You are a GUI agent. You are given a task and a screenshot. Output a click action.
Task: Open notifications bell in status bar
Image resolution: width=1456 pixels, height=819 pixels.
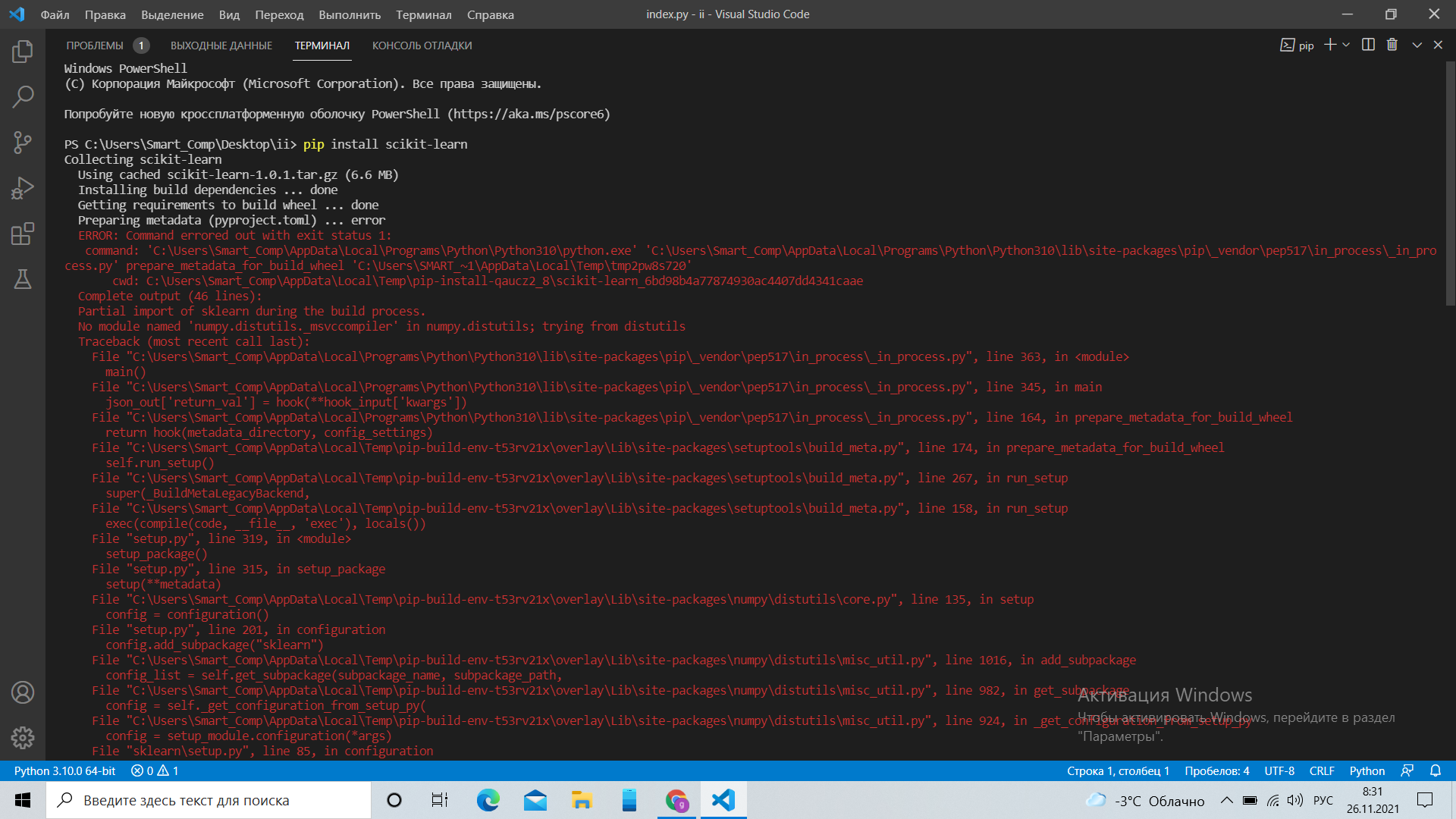pos(1436,770)
